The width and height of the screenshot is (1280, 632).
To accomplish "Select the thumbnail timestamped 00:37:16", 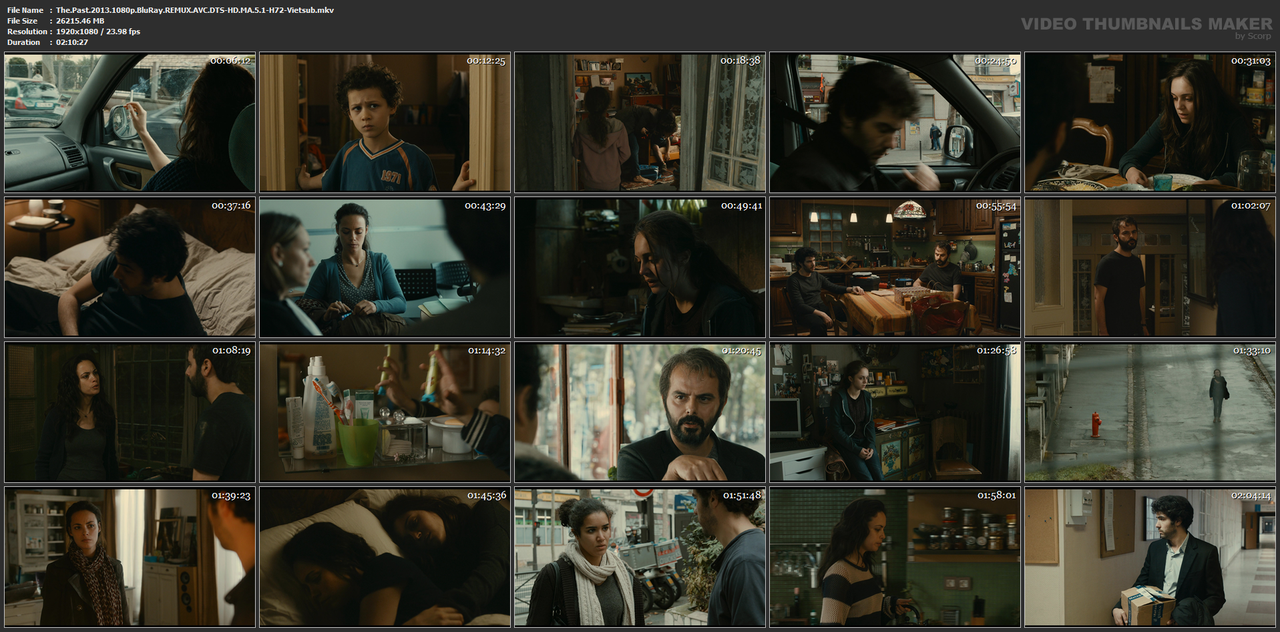I will coord(130,267).
